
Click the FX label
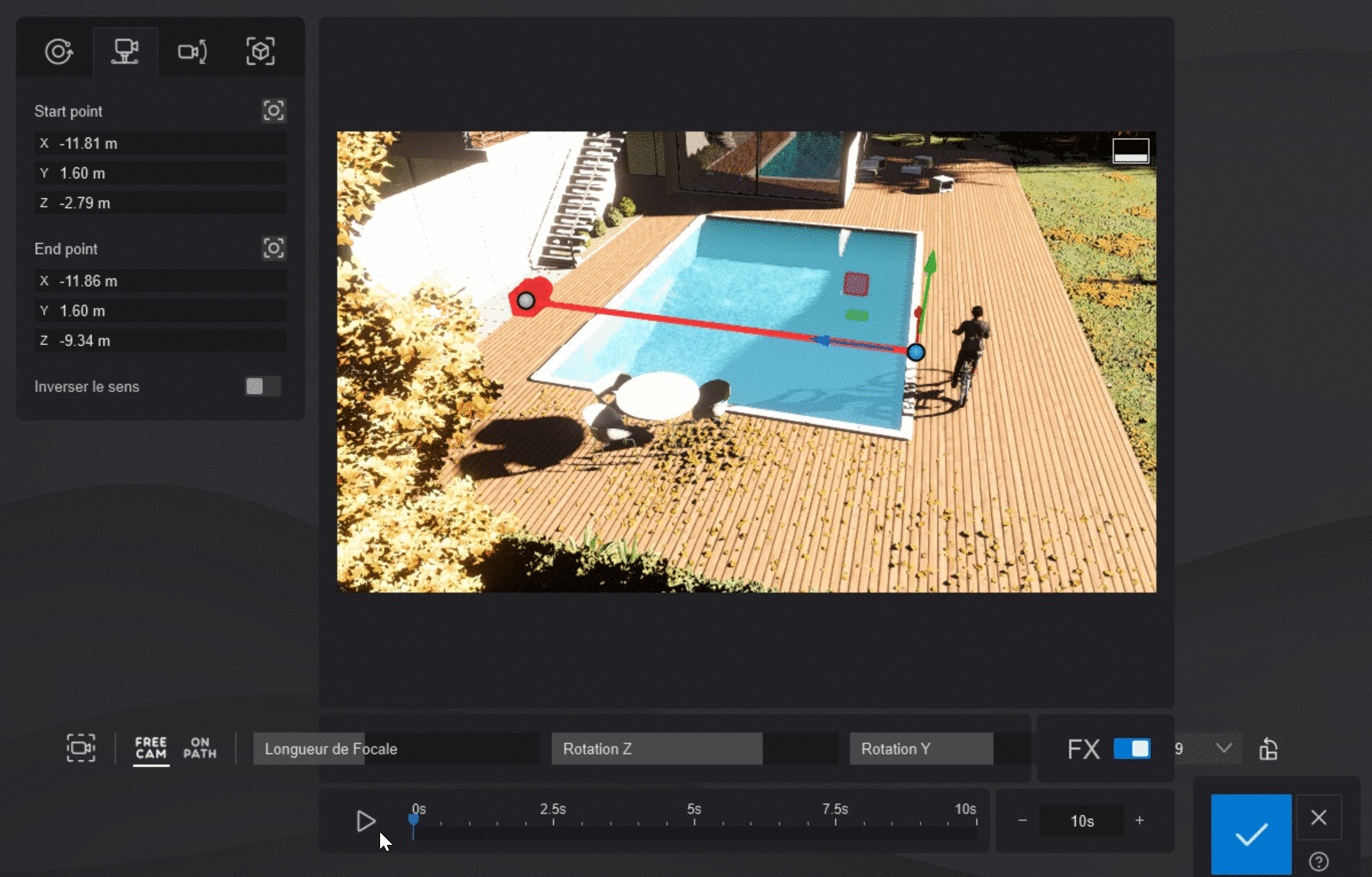pos(1084,749)
